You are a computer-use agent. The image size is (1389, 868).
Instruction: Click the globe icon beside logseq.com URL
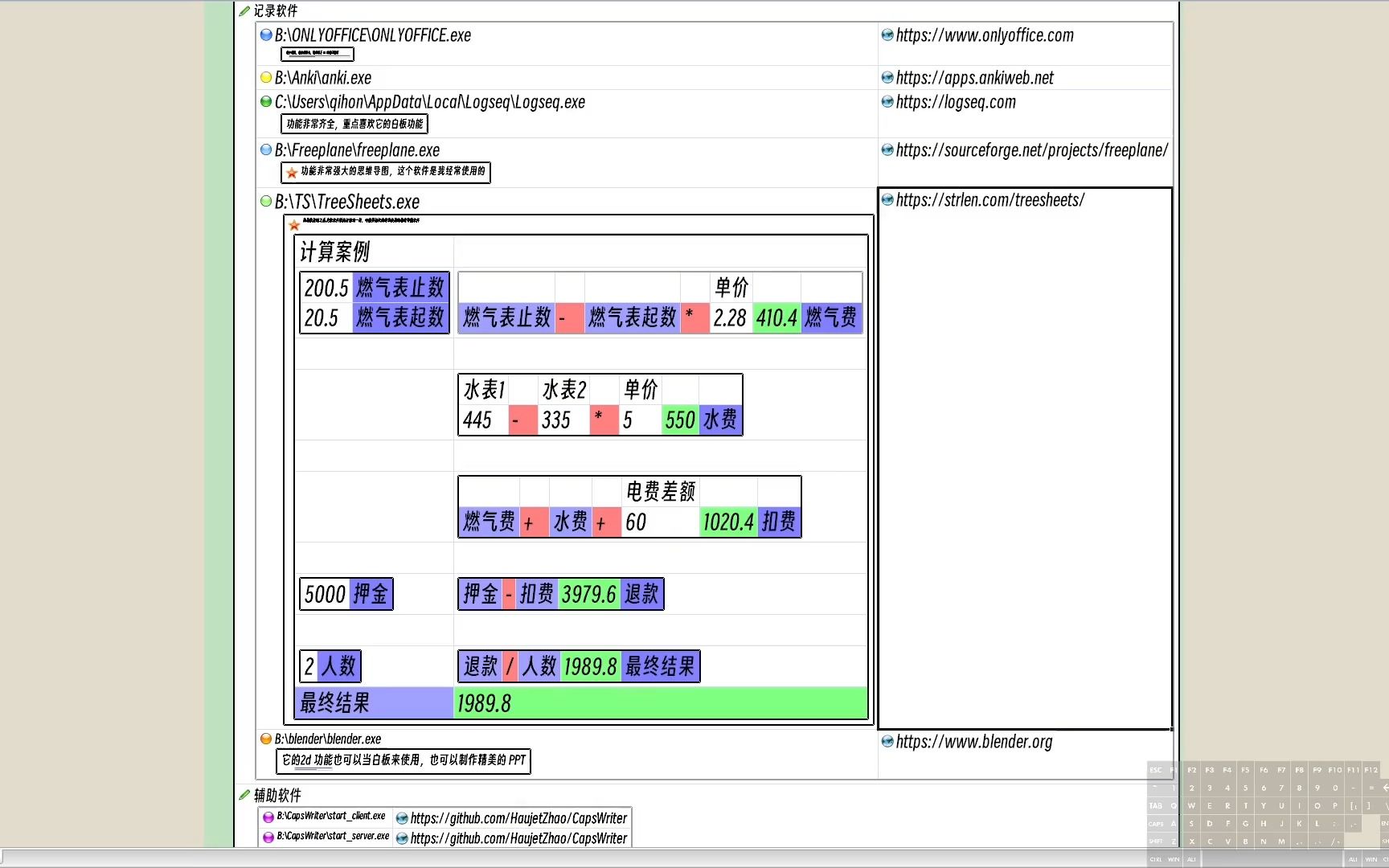[x=887, y=101]
